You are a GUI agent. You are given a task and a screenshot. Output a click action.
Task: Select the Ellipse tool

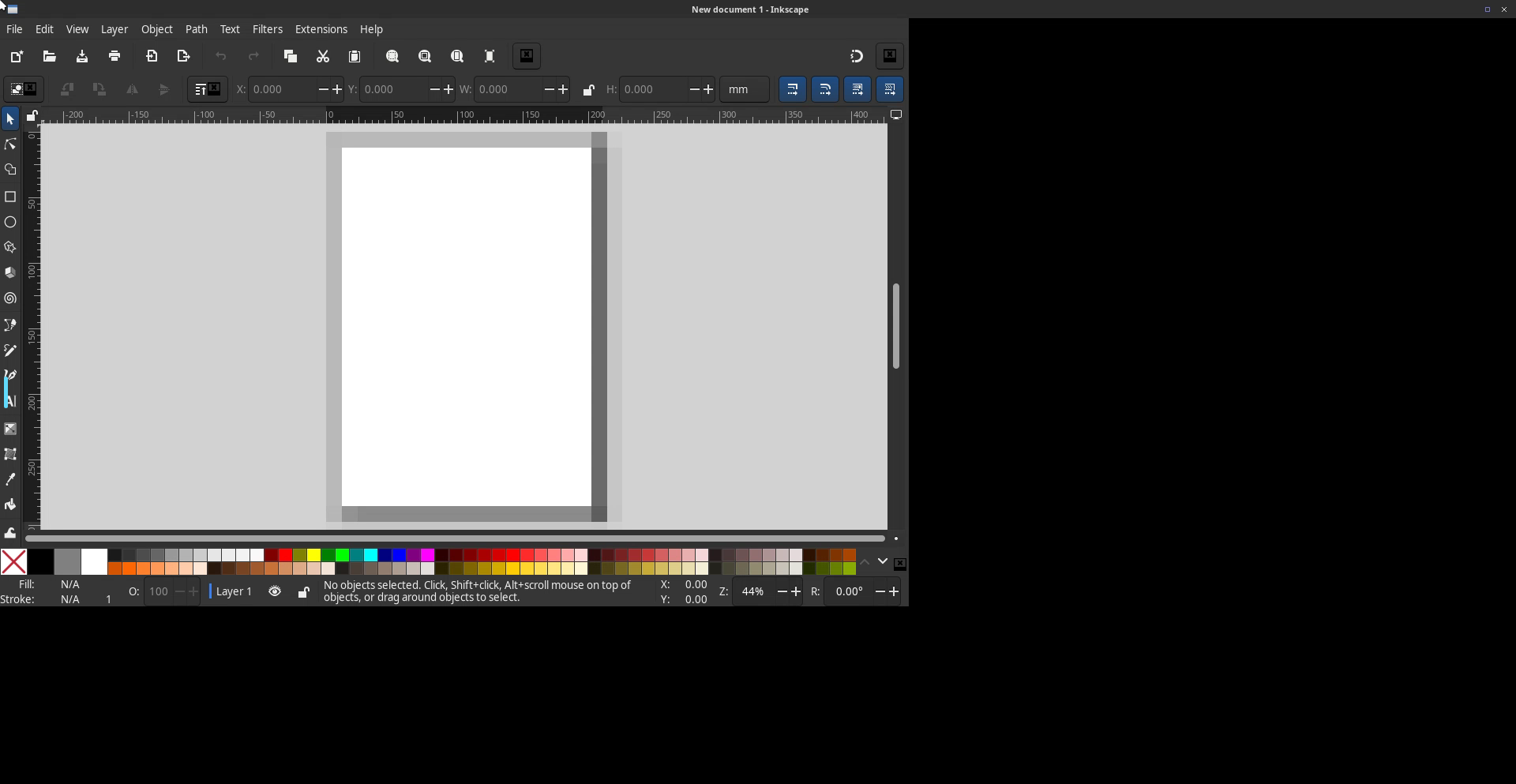(10, 223)
